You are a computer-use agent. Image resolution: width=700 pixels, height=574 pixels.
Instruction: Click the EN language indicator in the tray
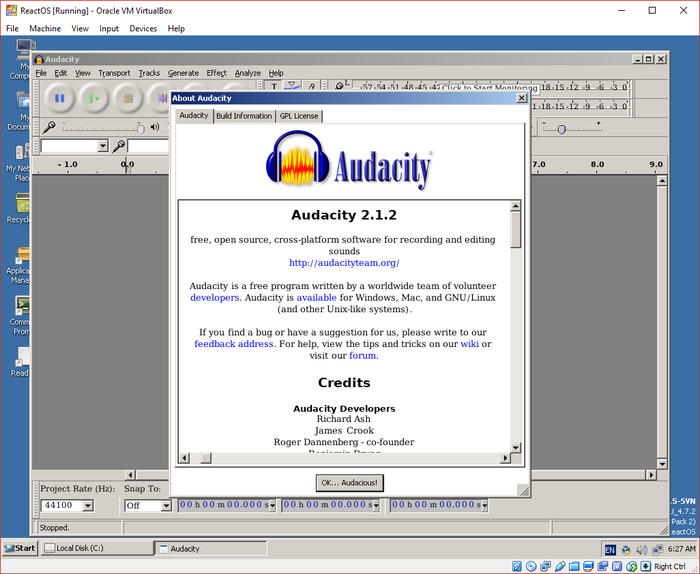[x=609, y=549]
